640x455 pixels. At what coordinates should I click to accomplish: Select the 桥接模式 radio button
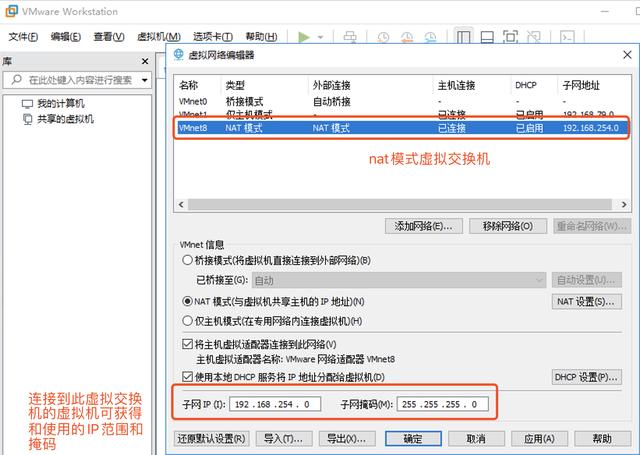(x=187, y=260)
